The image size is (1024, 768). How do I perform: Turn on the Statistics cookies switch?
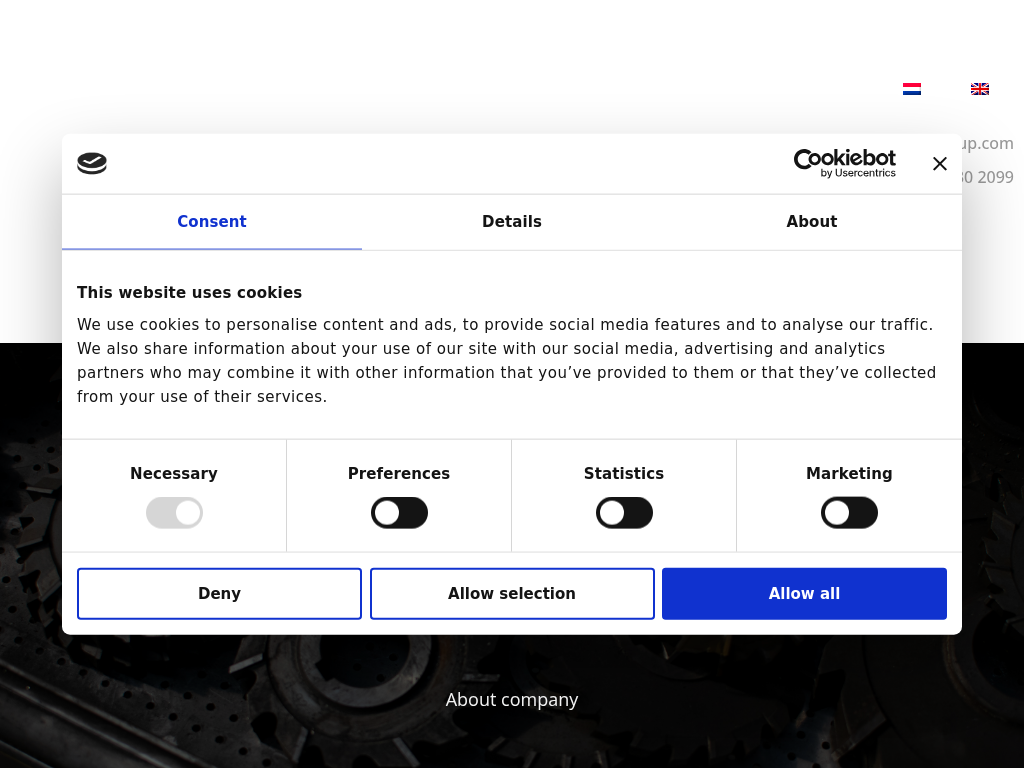coord(624,513)
